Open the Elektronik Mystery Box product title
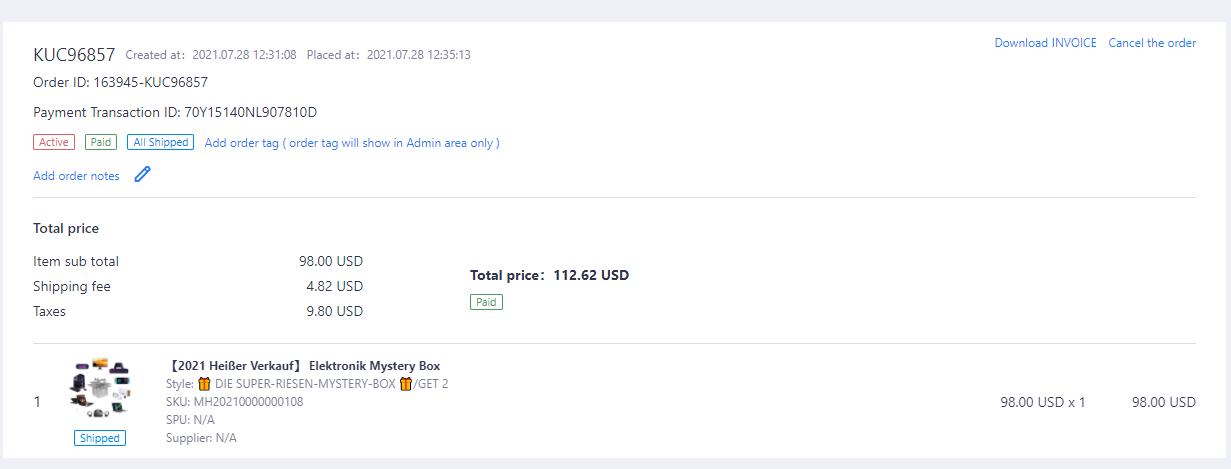Image resolution: width=1231 pixels, height=469 pixels. [303, 366]
